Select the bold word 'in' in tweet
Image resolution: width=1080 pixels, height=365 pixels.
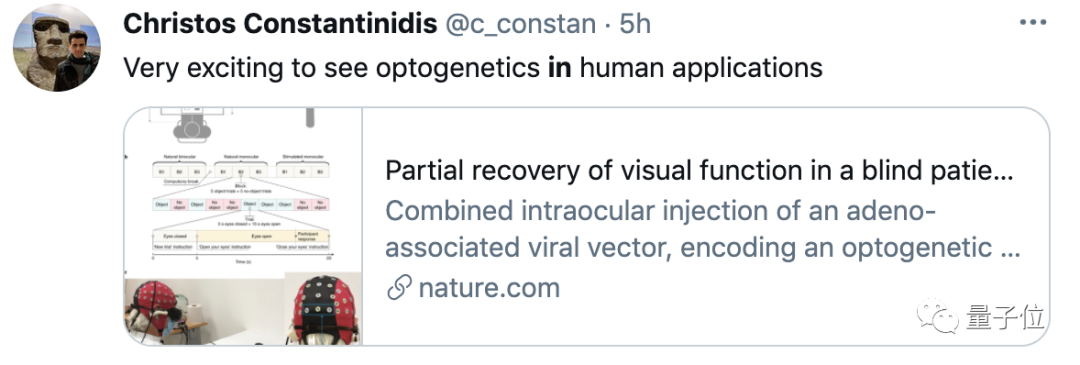tap(560, 67)
